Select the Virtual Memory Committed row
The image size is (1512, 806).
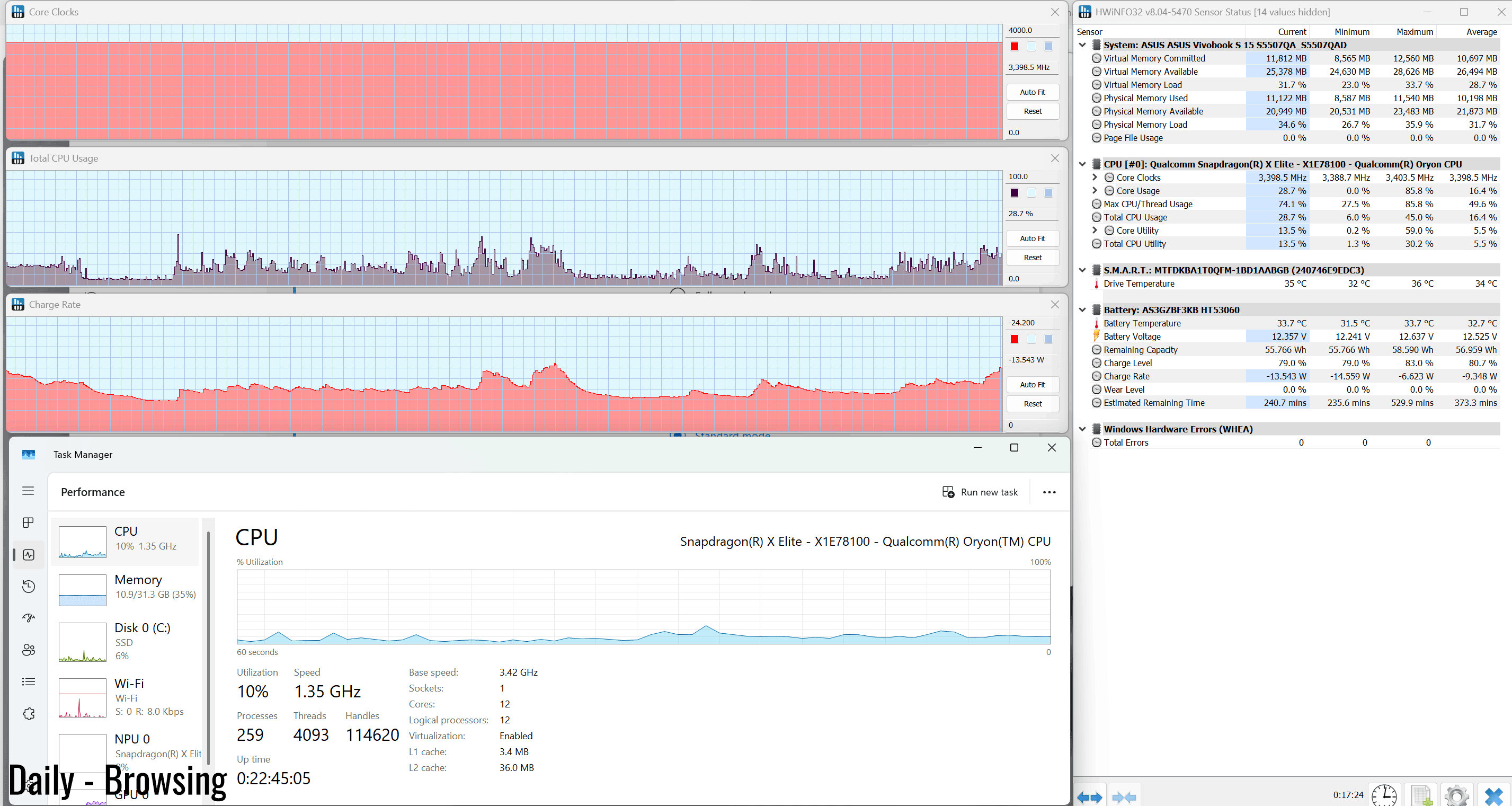(x=1294, y=58)
